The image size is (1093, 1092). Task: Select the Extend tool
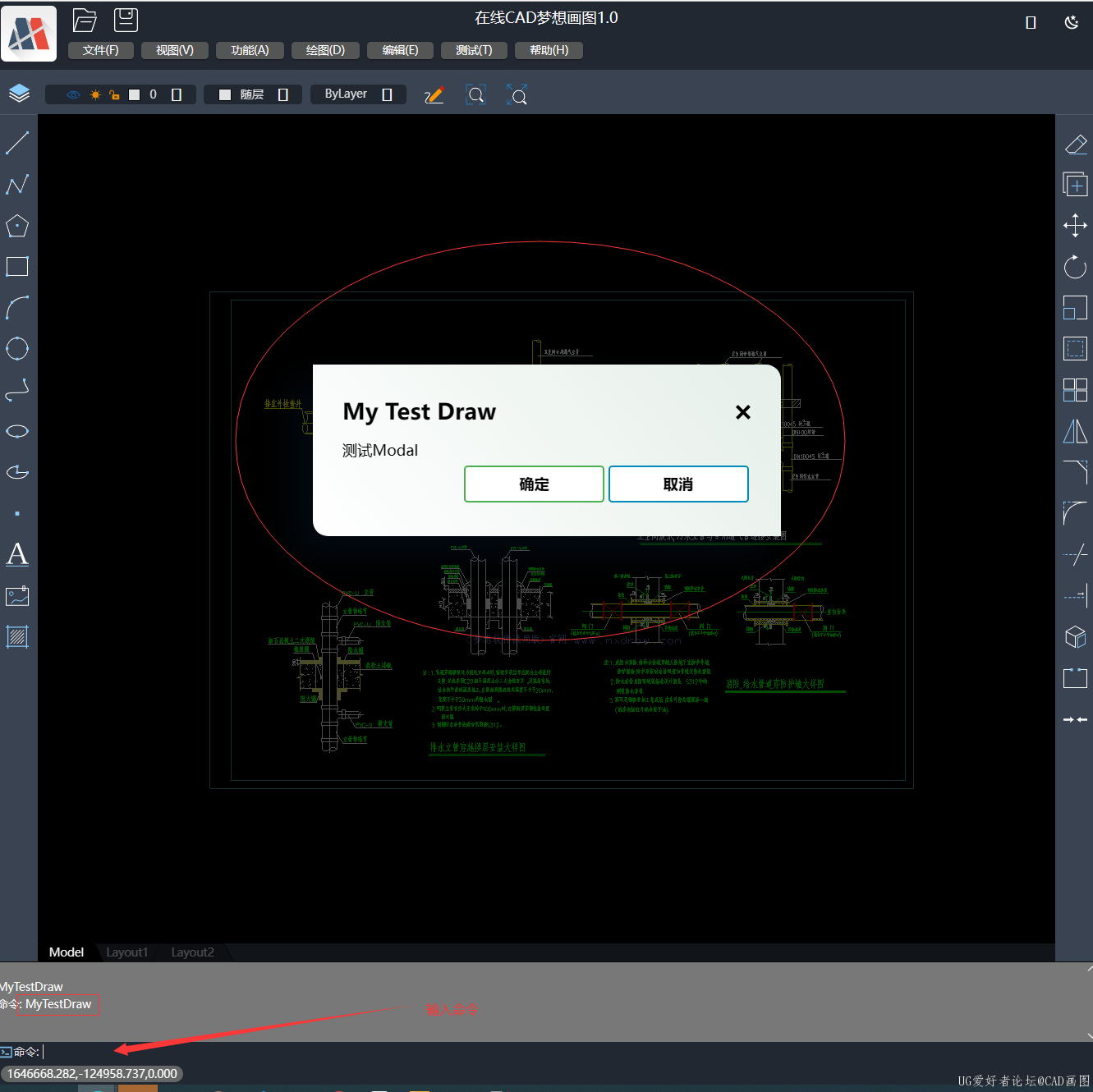[x=1076, y=595]
